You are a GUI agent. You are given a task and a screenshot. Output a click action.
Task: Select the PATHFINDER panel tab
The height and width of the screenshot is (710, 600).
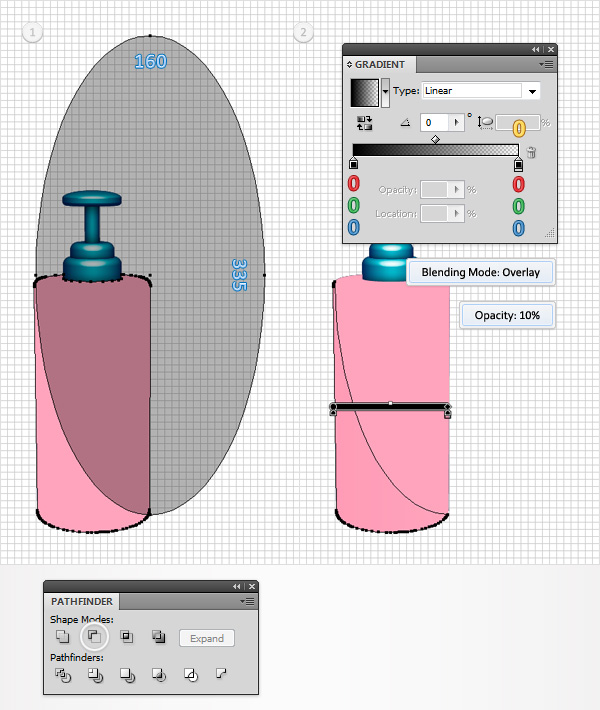(82, 602)
